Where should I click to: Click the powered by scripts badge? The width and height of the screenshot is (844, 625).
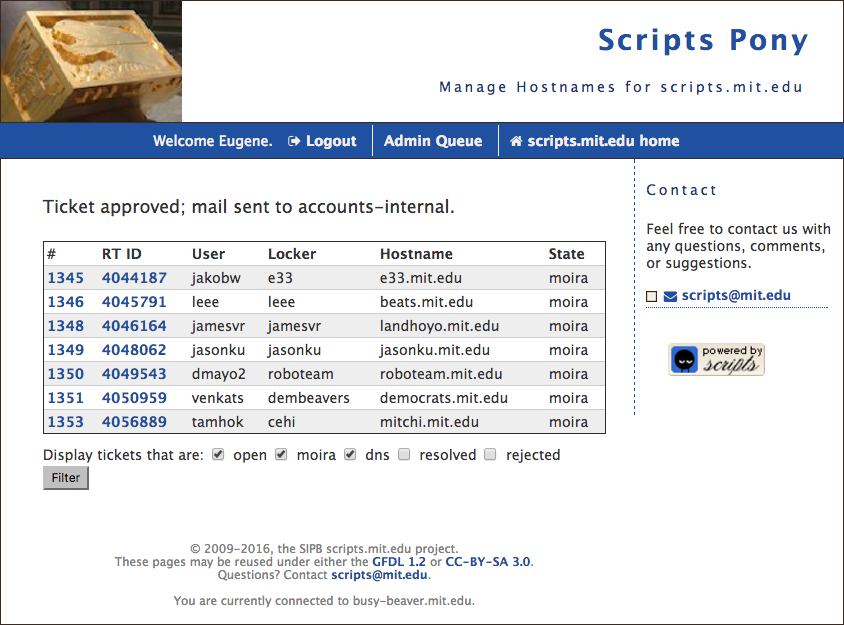[716, 359]
